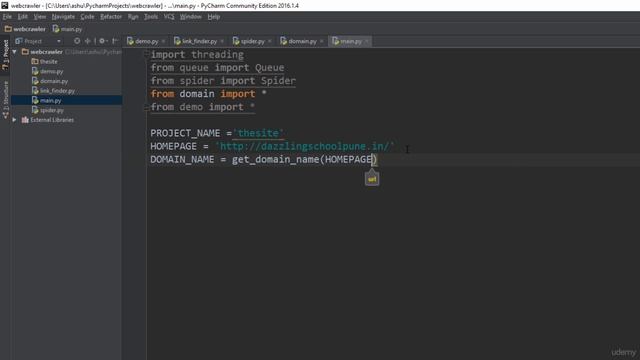Collapse imports fold marker at line one
The image size is (640, 360).
[x=147, y=54]
